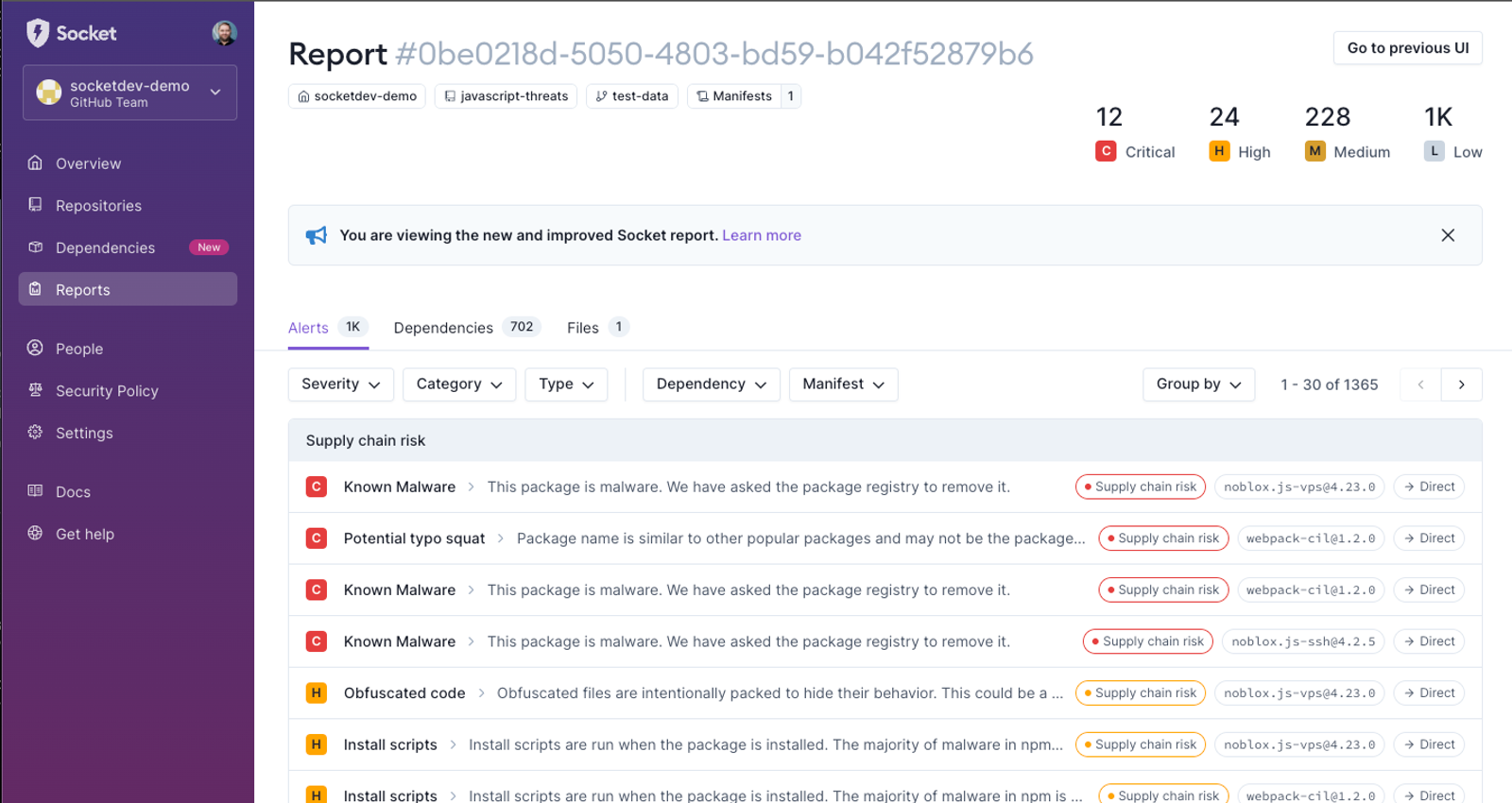
Task: Open Security Policy in the sidebar
Action: [128, 390]
